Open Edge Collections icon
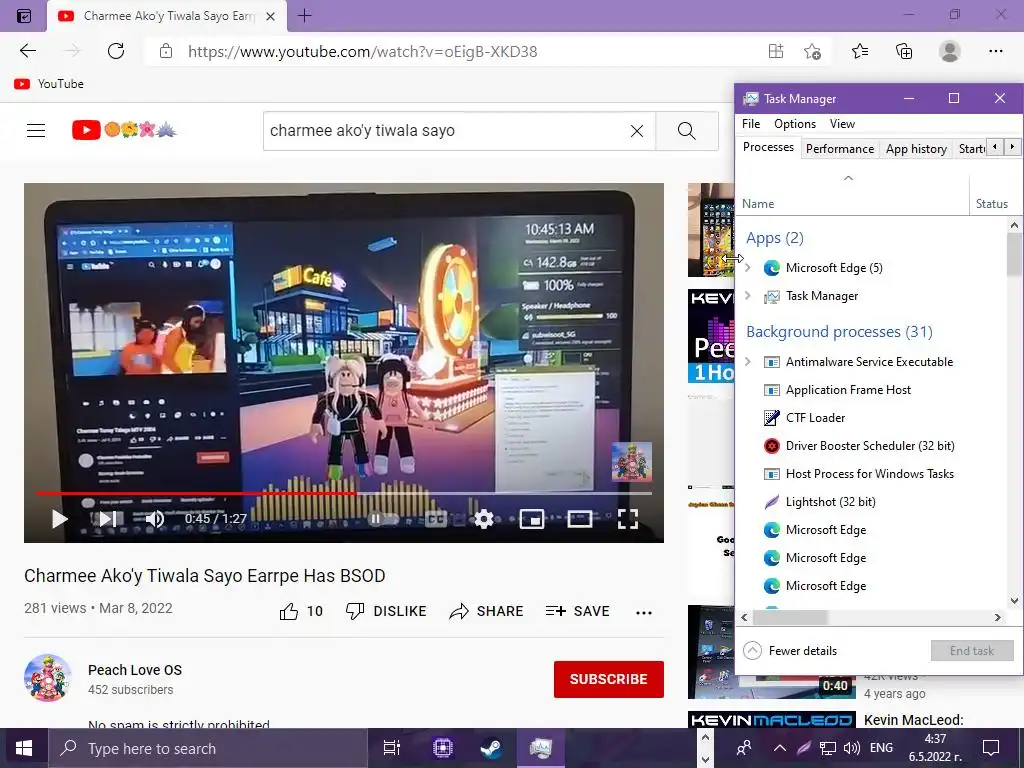Screen dimensions: 1024x768 click(904, 51)
